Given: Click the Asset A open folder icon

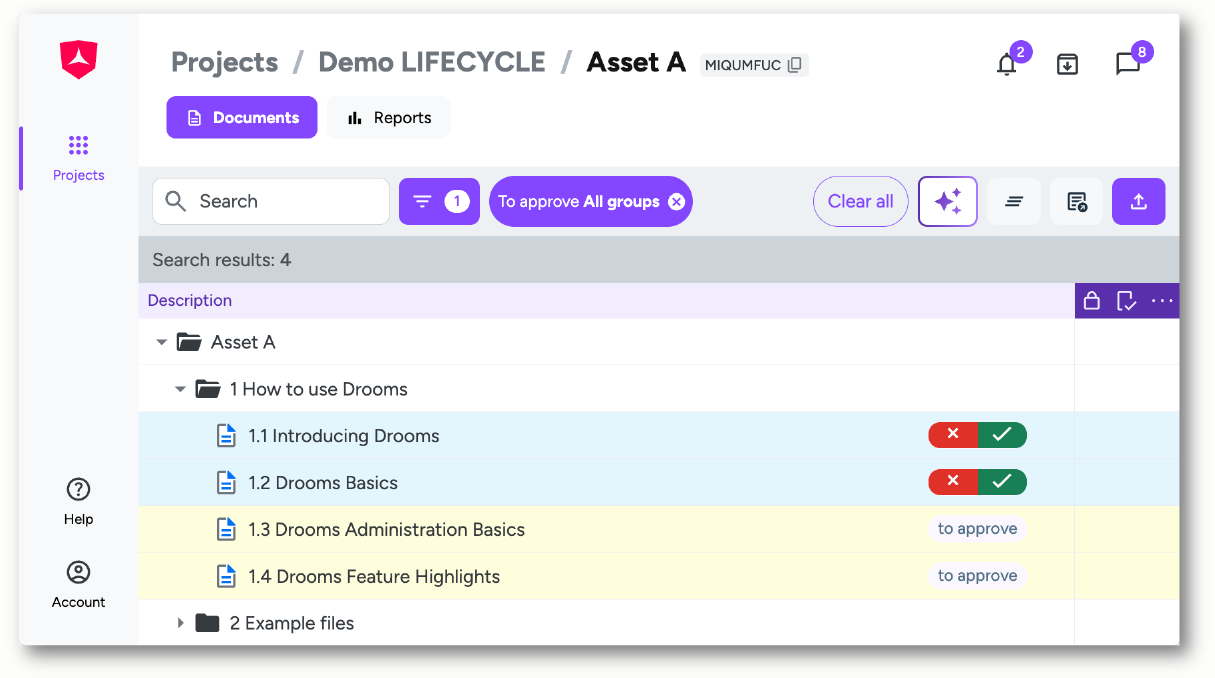Looking at the screenshot, I should (189, 342).
